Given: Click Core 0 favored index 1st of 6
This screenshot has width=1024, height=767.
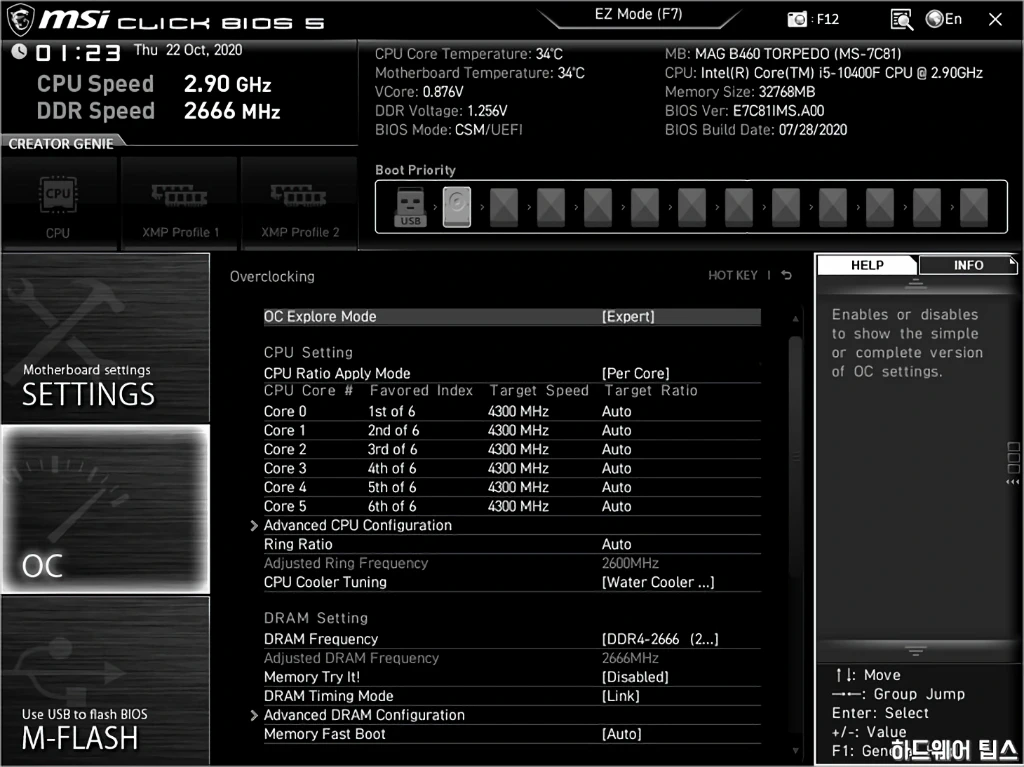Looking at the screenshot, I should click(x=391, y=411).
